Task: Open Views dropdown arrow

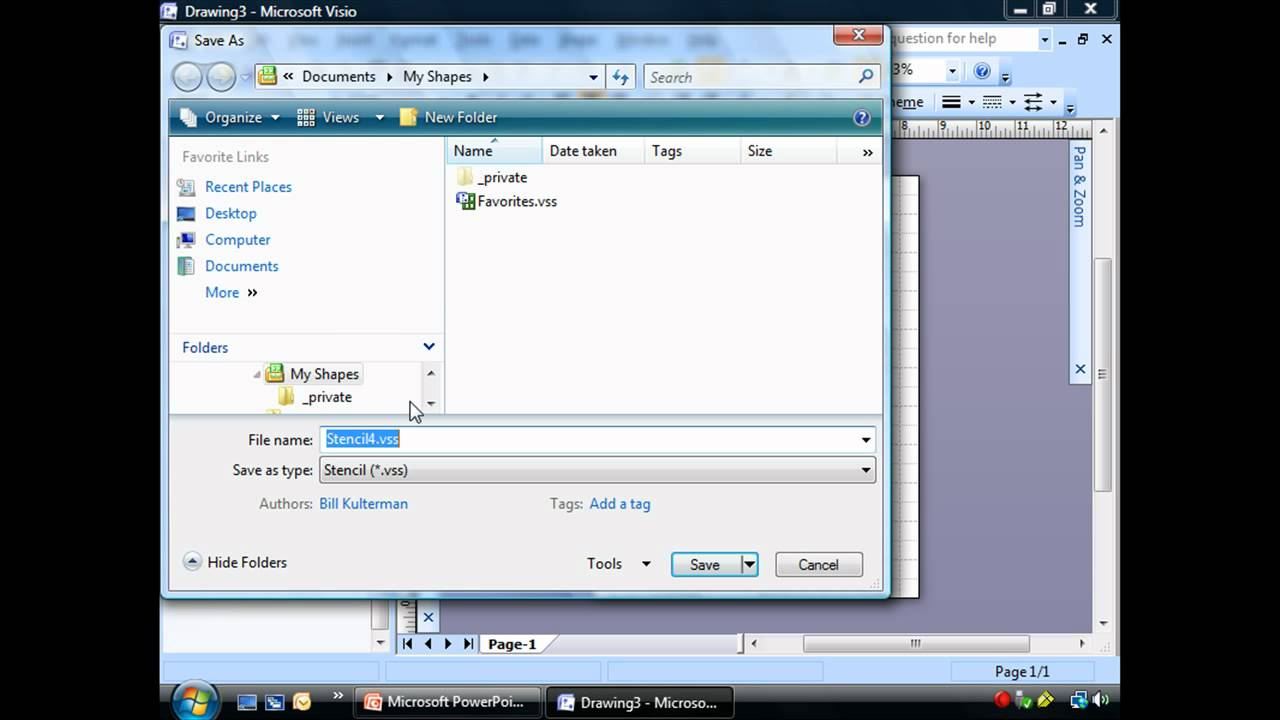Action: point(379,118)
